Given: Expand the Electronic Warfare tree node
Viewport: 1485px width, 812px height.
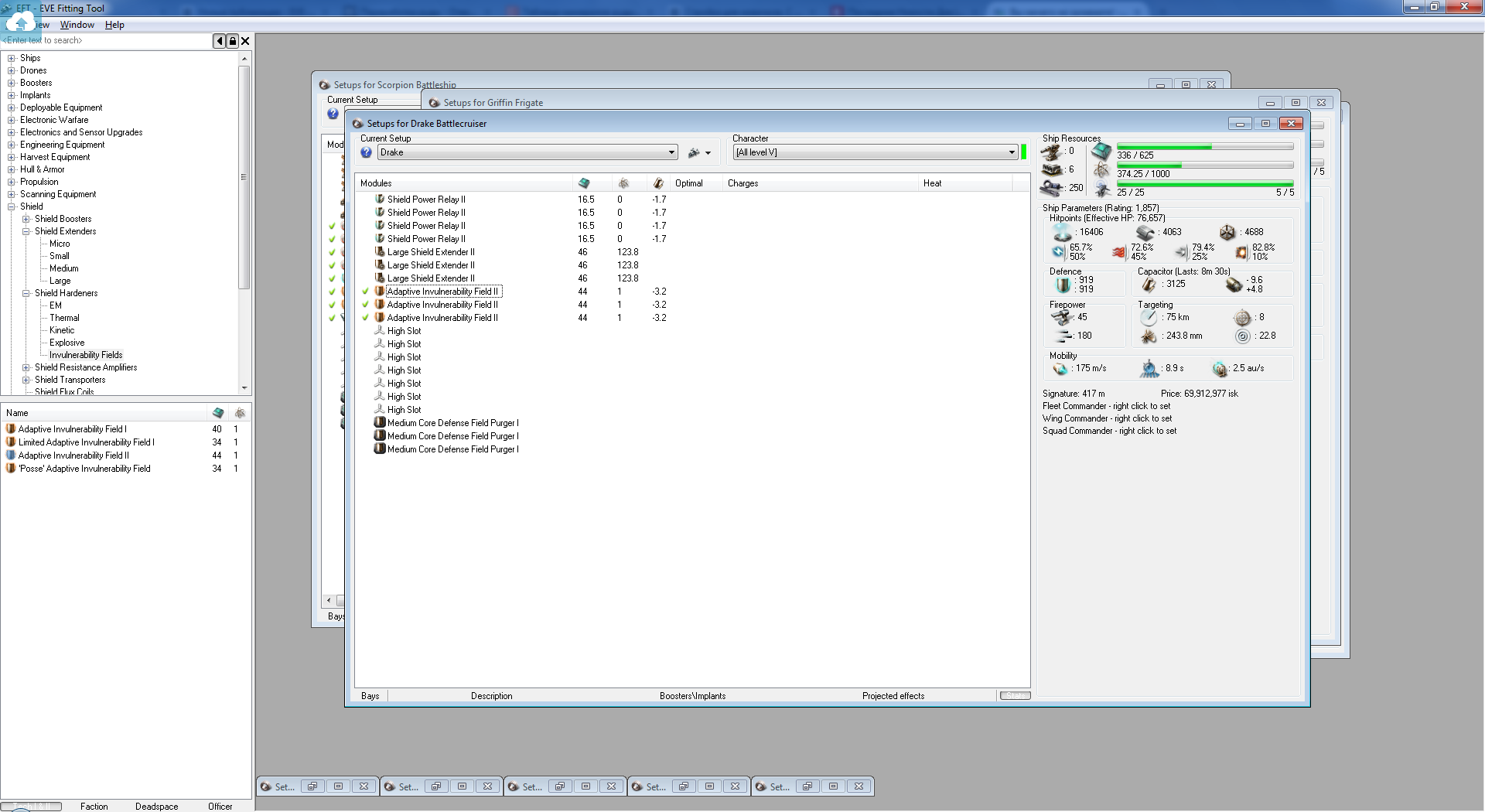Looking at the screenshot, I should click(x=11, y=120).
